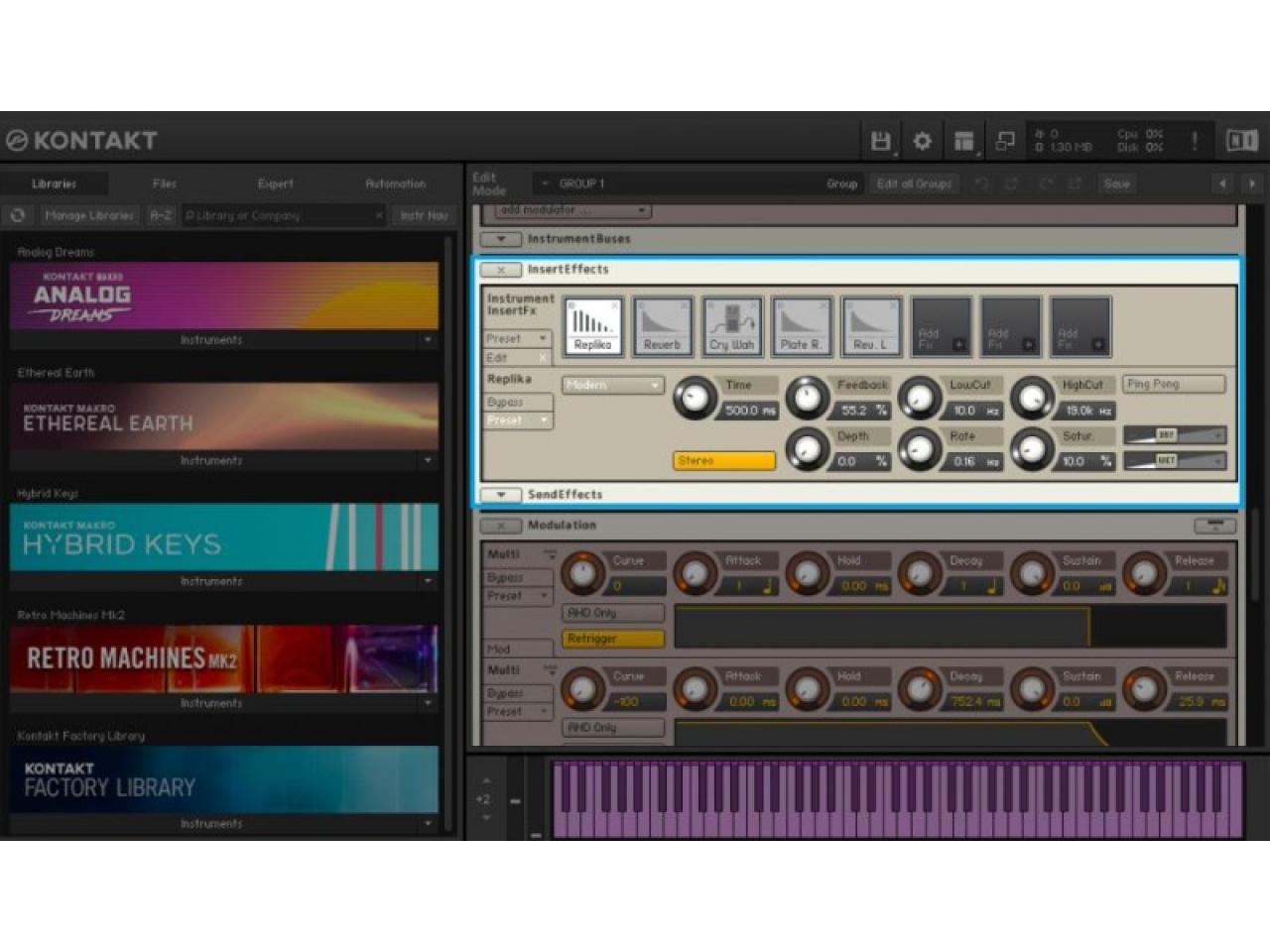1270x952 pixels.
Task: Select the Rev. L effect slot
Action: [x=871, y=326]
